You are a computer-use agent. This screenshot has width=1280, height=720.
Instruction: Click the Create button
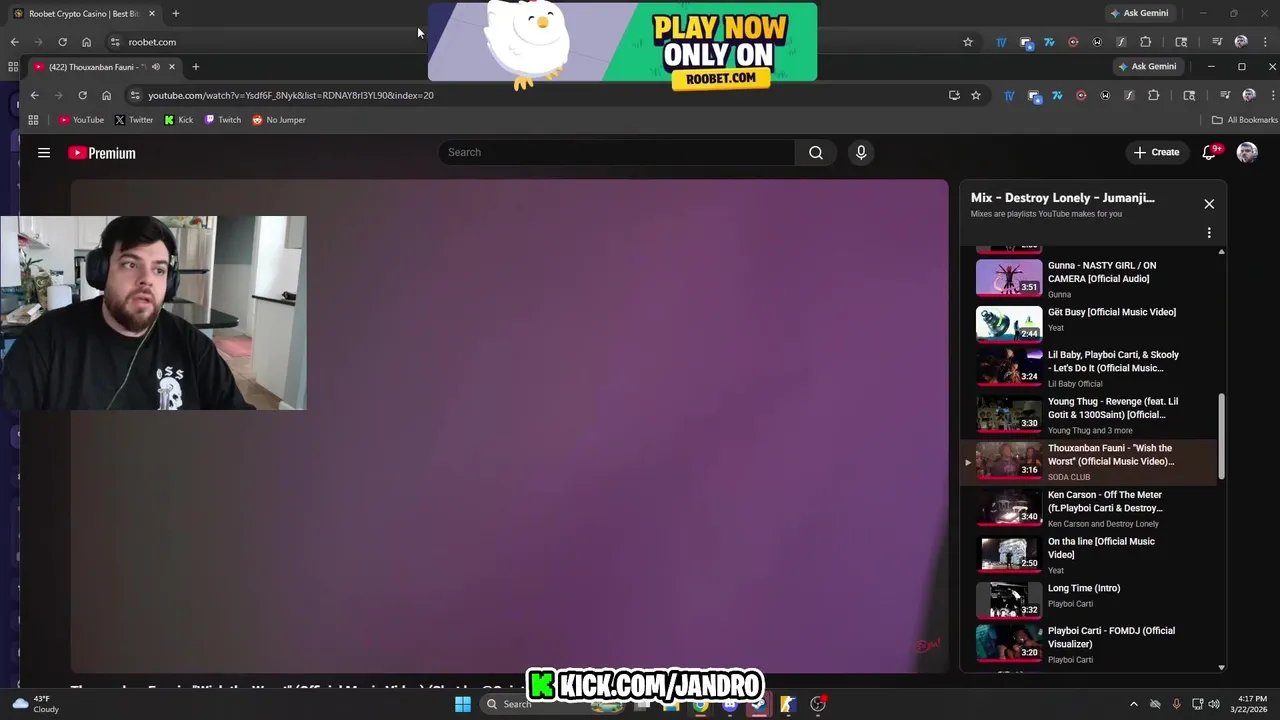[1156, 152]
